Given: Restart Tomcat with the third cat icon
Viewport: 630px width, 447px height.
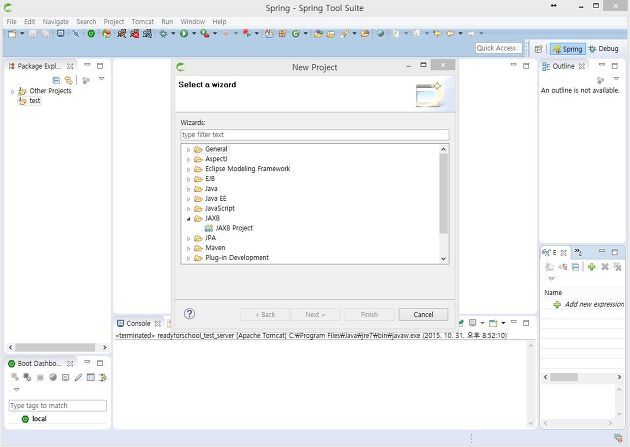Looking at the screenshot, I should coord(148,34).
